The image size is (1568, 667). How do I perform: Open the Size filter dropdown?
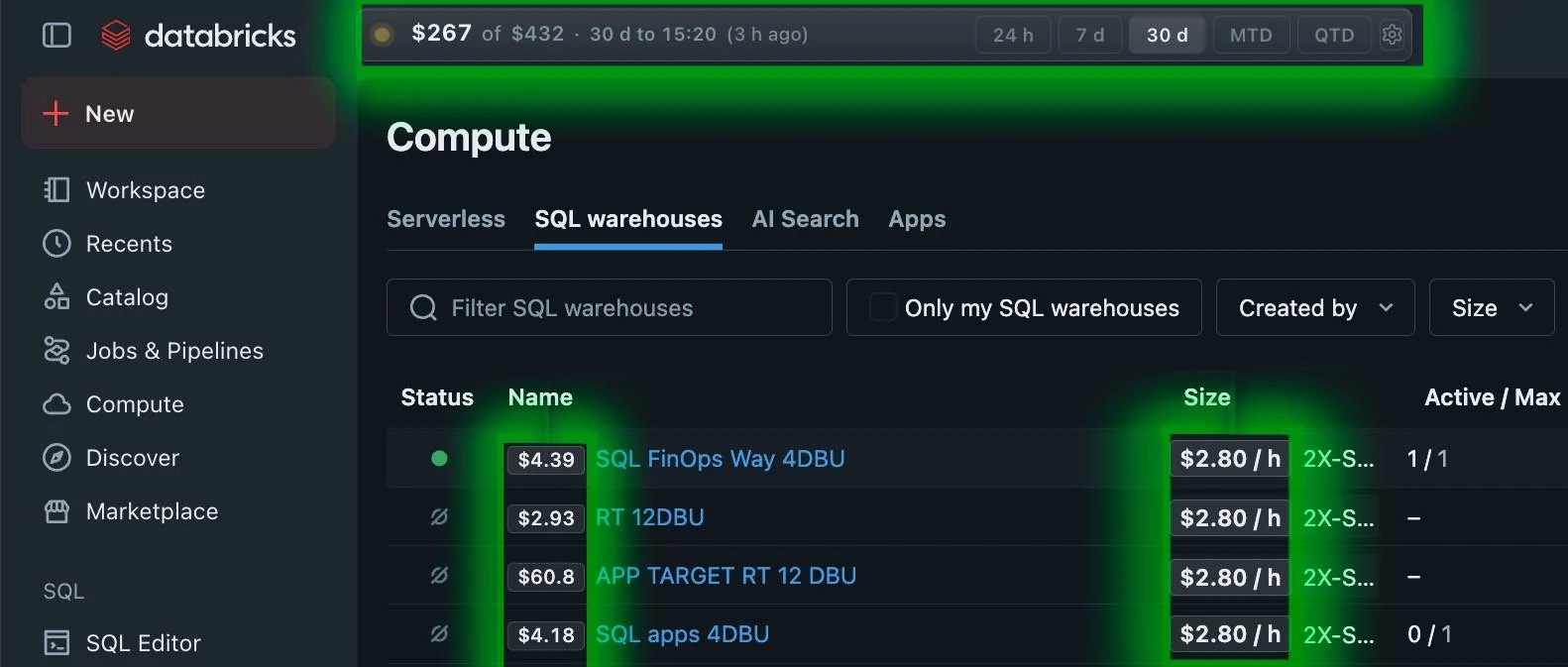click(x=1492, y=308)
